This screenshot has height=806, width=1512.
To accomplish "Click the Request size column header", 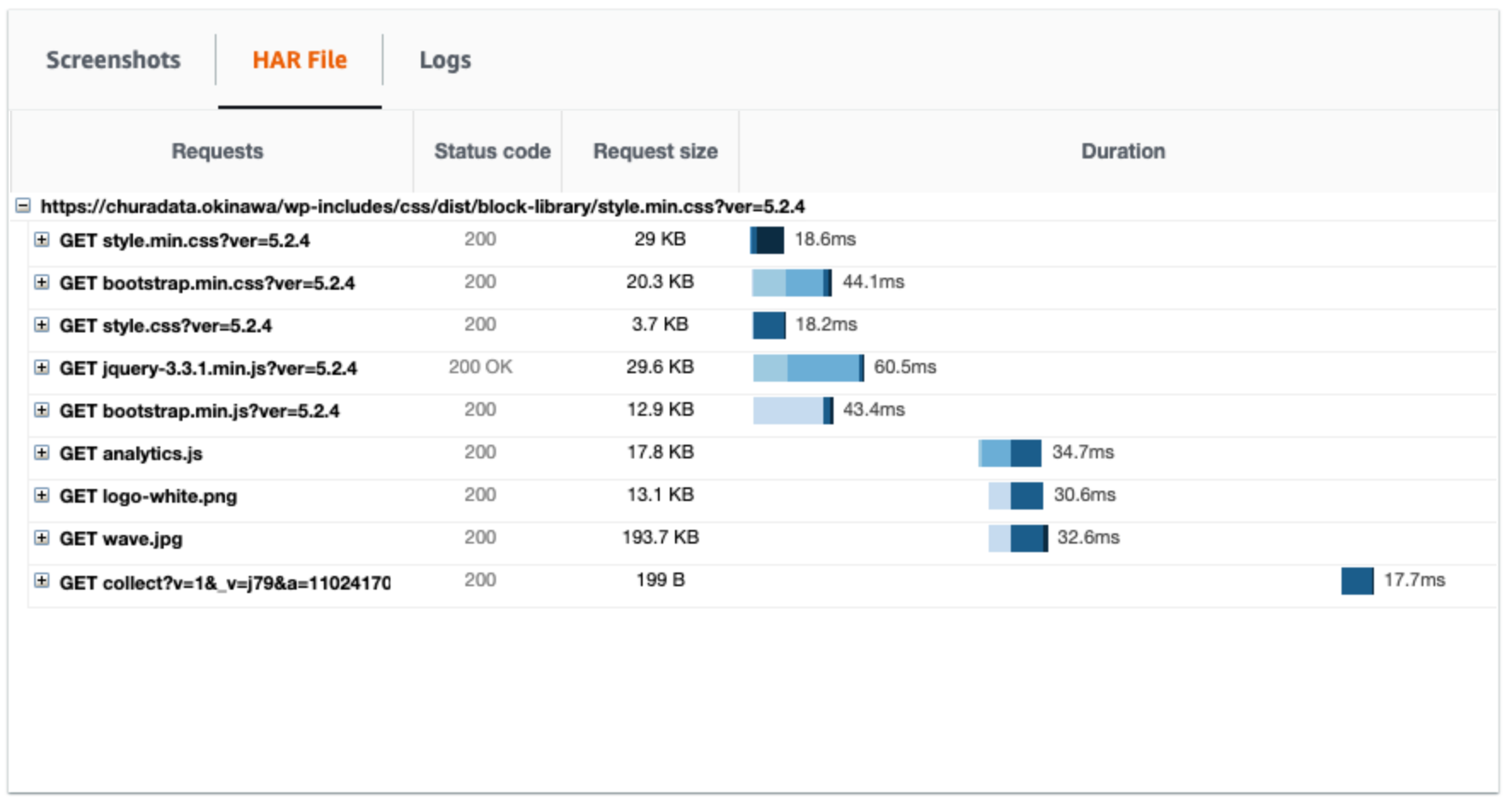I will (x=655, y=151).
